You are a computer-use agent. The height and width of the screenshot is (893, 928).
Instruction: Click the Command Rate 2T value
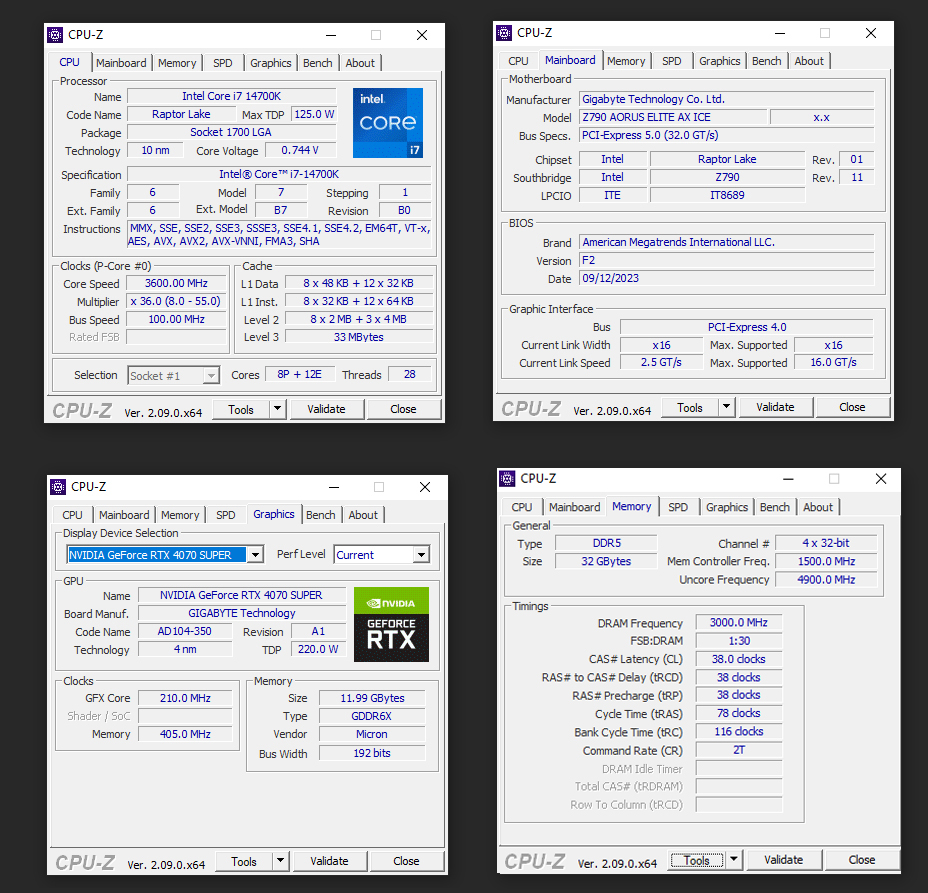point(739,750)
